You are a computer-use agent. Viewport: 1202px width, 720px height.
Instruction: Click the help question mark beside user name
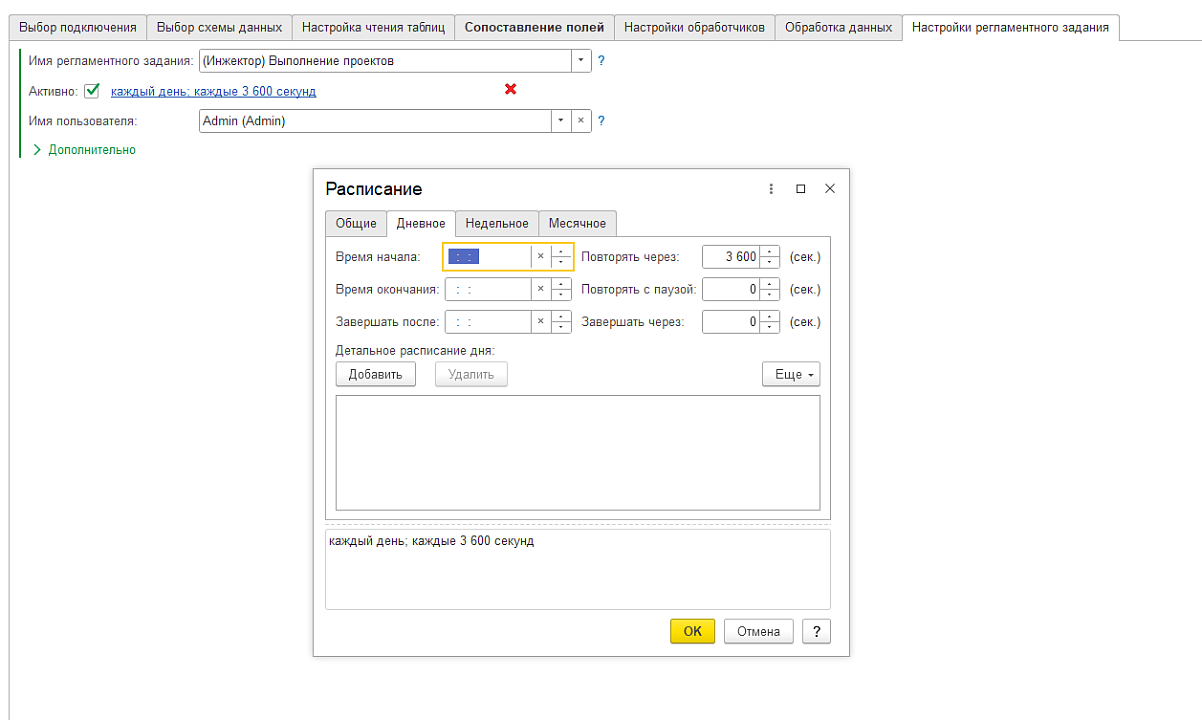(601, 121)
